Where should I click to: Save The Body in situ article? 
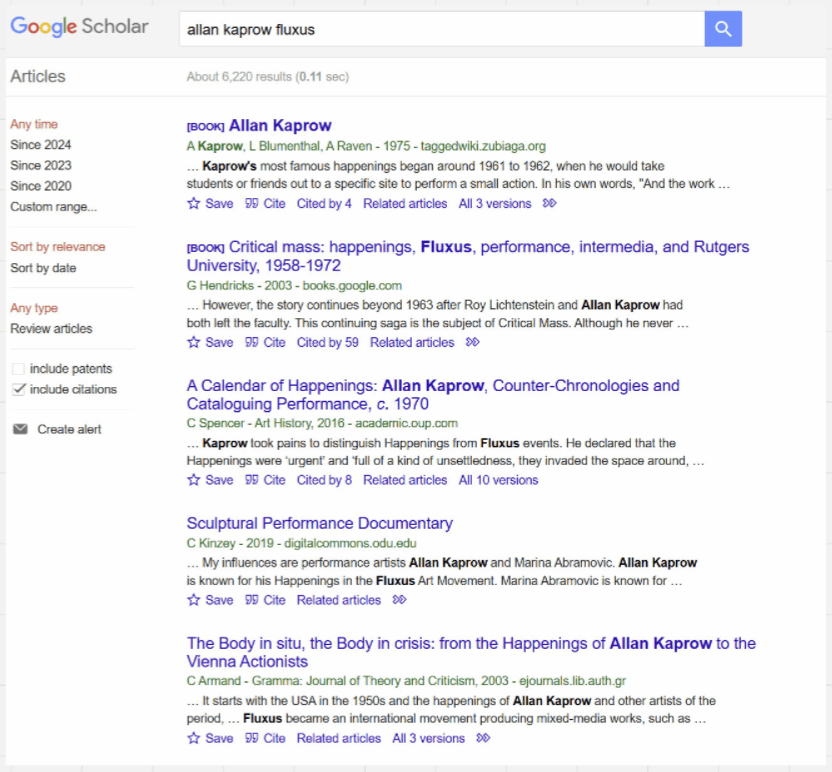click(210, 739)
